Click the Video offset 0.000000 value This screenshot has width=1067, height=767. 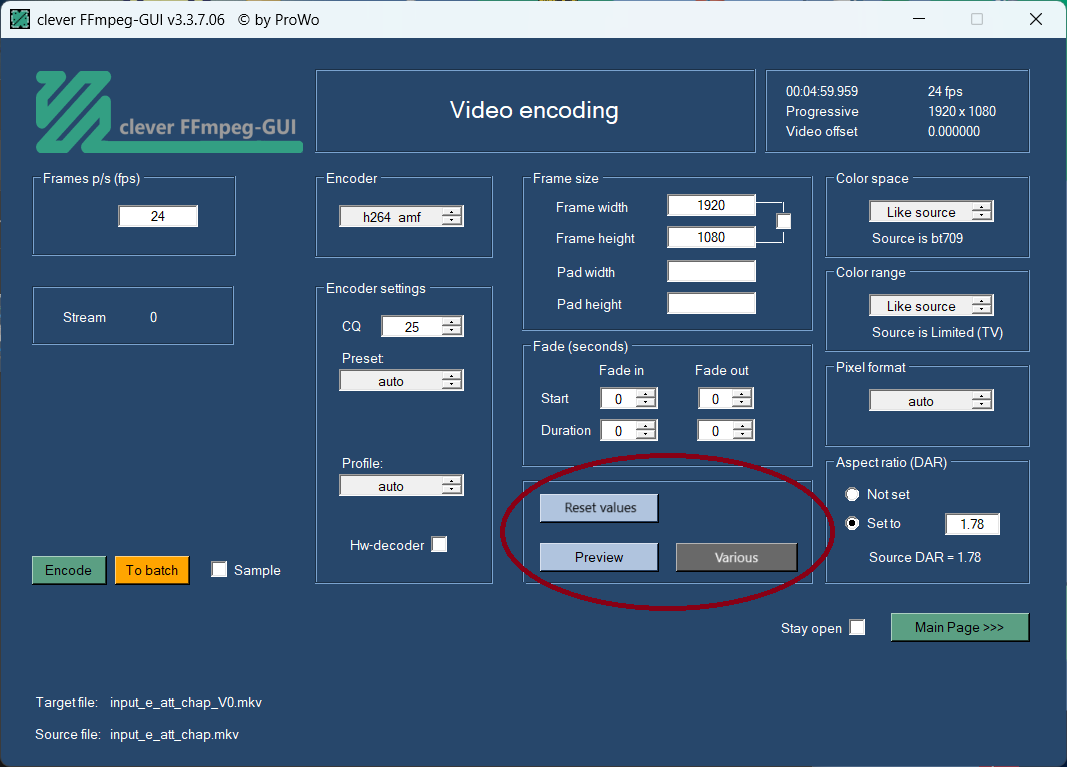953,131
